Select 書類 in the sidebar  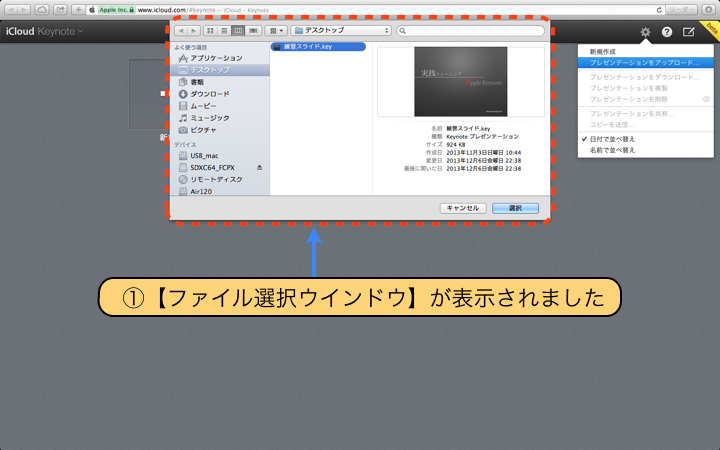(x=219, y=82)
